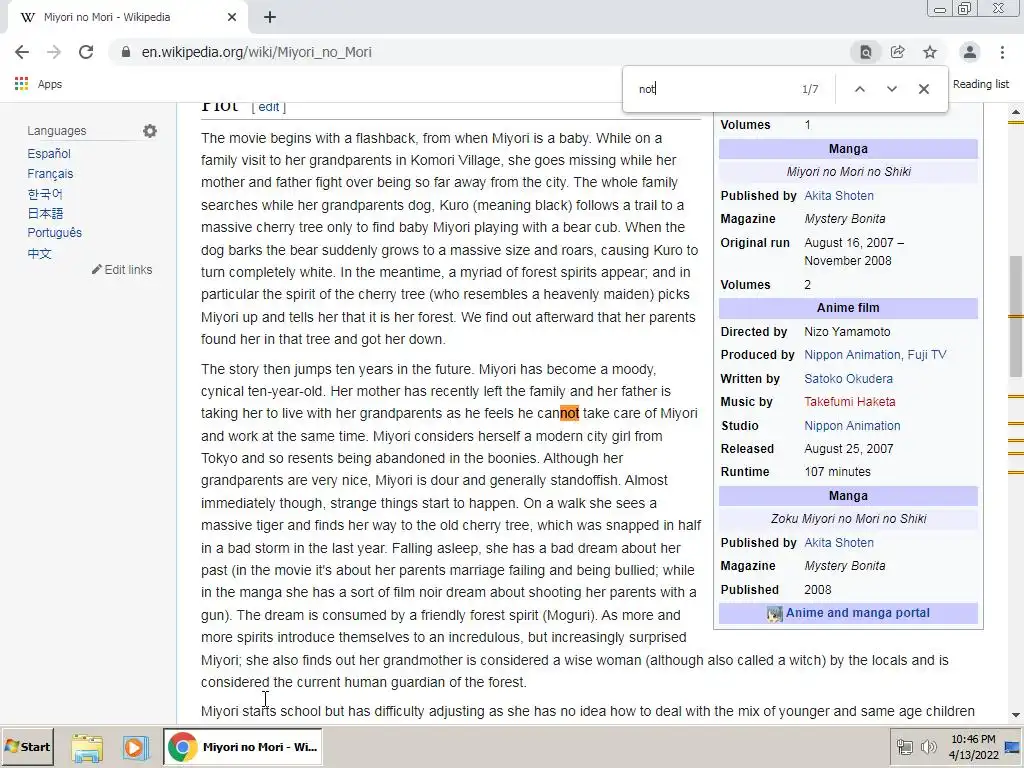Click the padlock site info icon

point(126,52)
